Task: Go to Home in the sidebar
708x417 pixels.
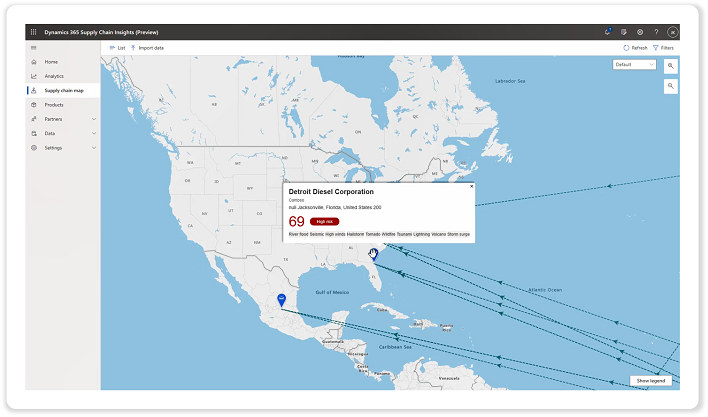Action: (51, 62)
